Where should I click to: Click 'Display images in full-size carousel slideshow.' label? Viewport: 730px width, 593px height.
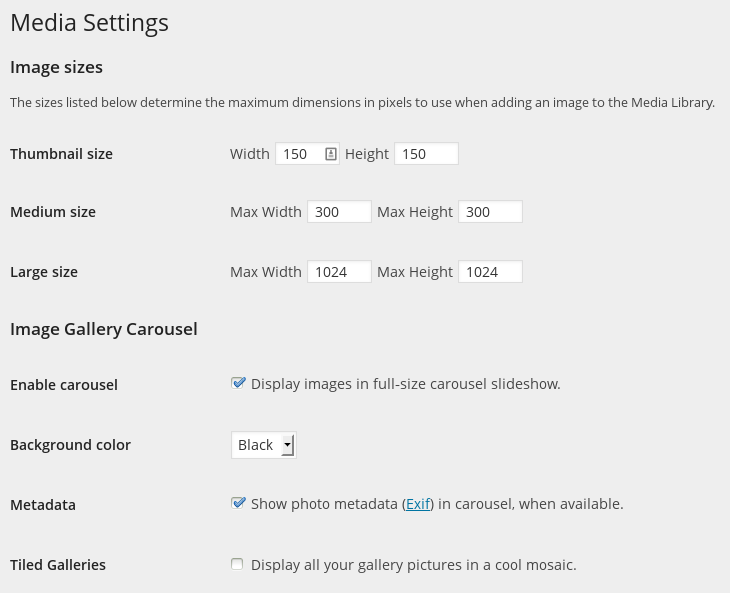click(406, 384)
